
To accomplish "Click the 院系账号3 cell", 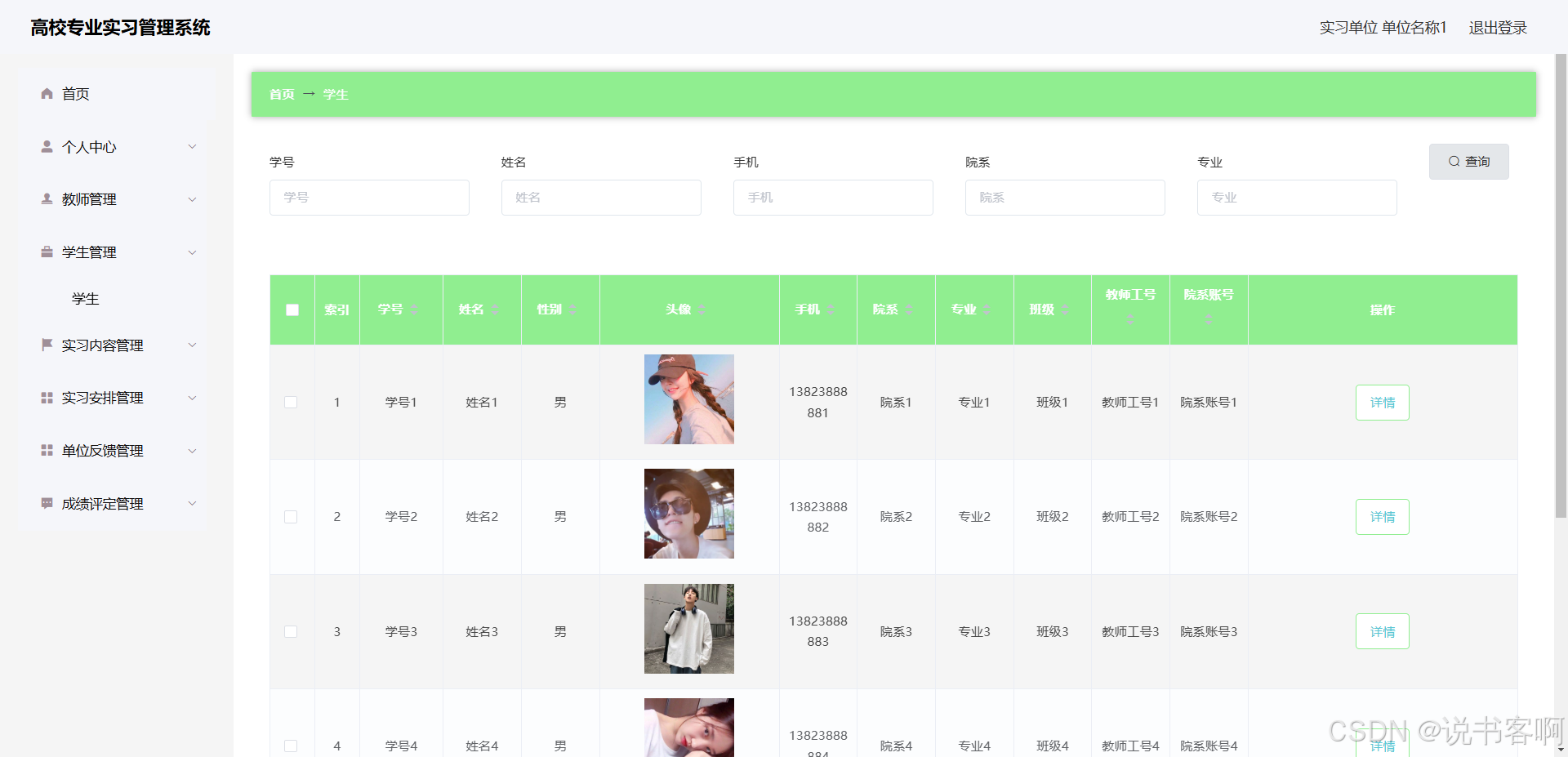I will pos(1209,631).
